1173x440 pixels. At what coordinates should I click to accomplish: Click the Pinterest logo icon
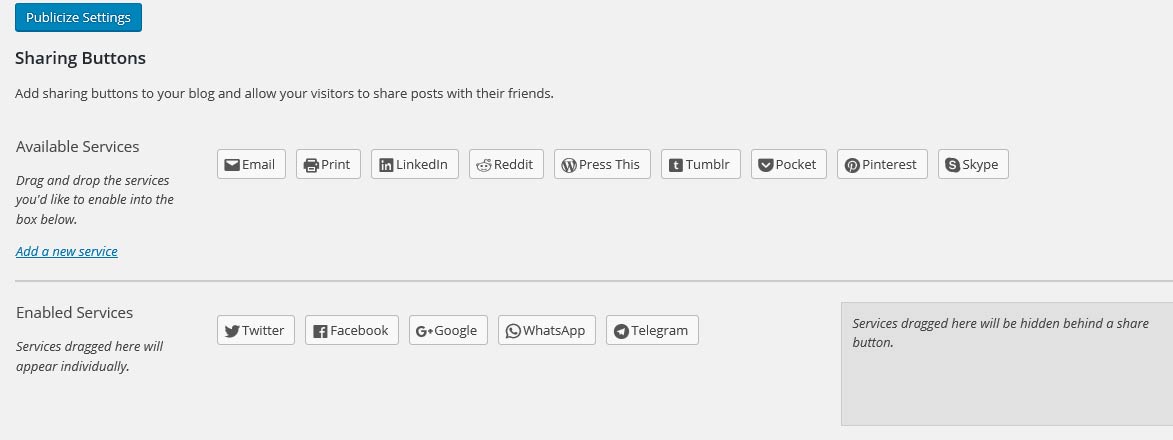click(x=852, y=165)
